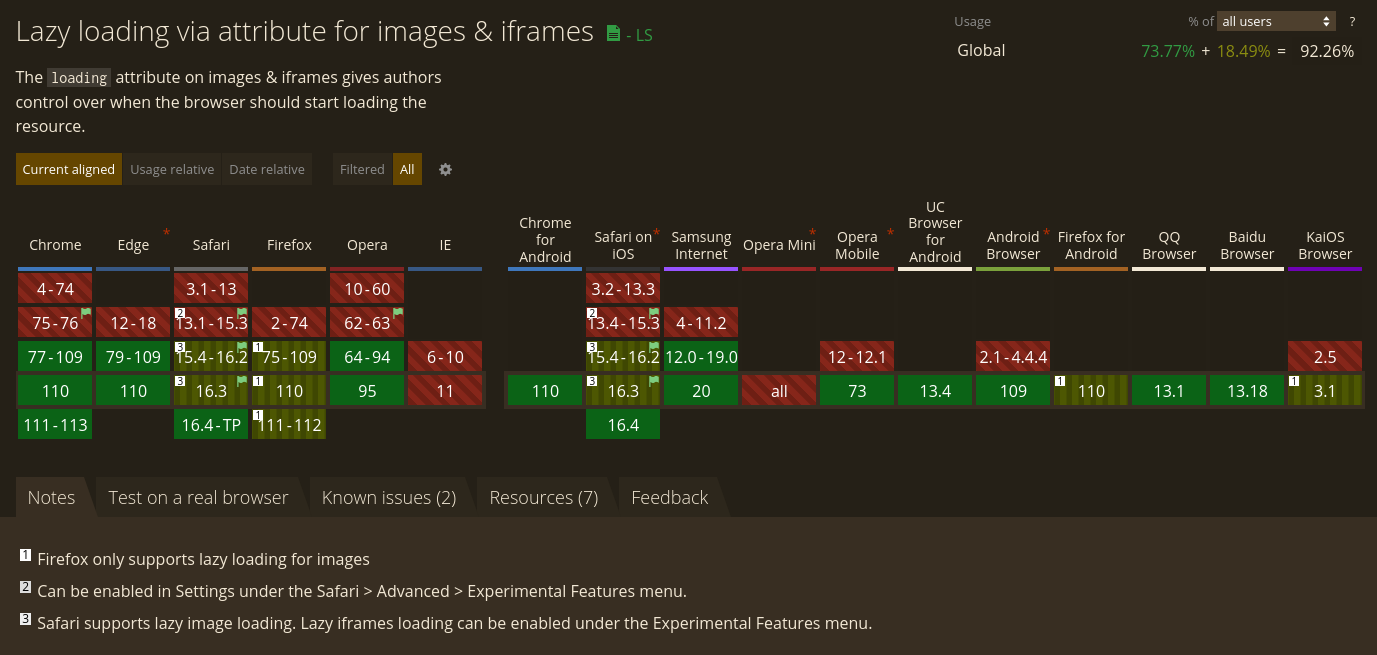1377x655 pixels.
Task: Open the all users dropdown
Action: [1277, 21]
